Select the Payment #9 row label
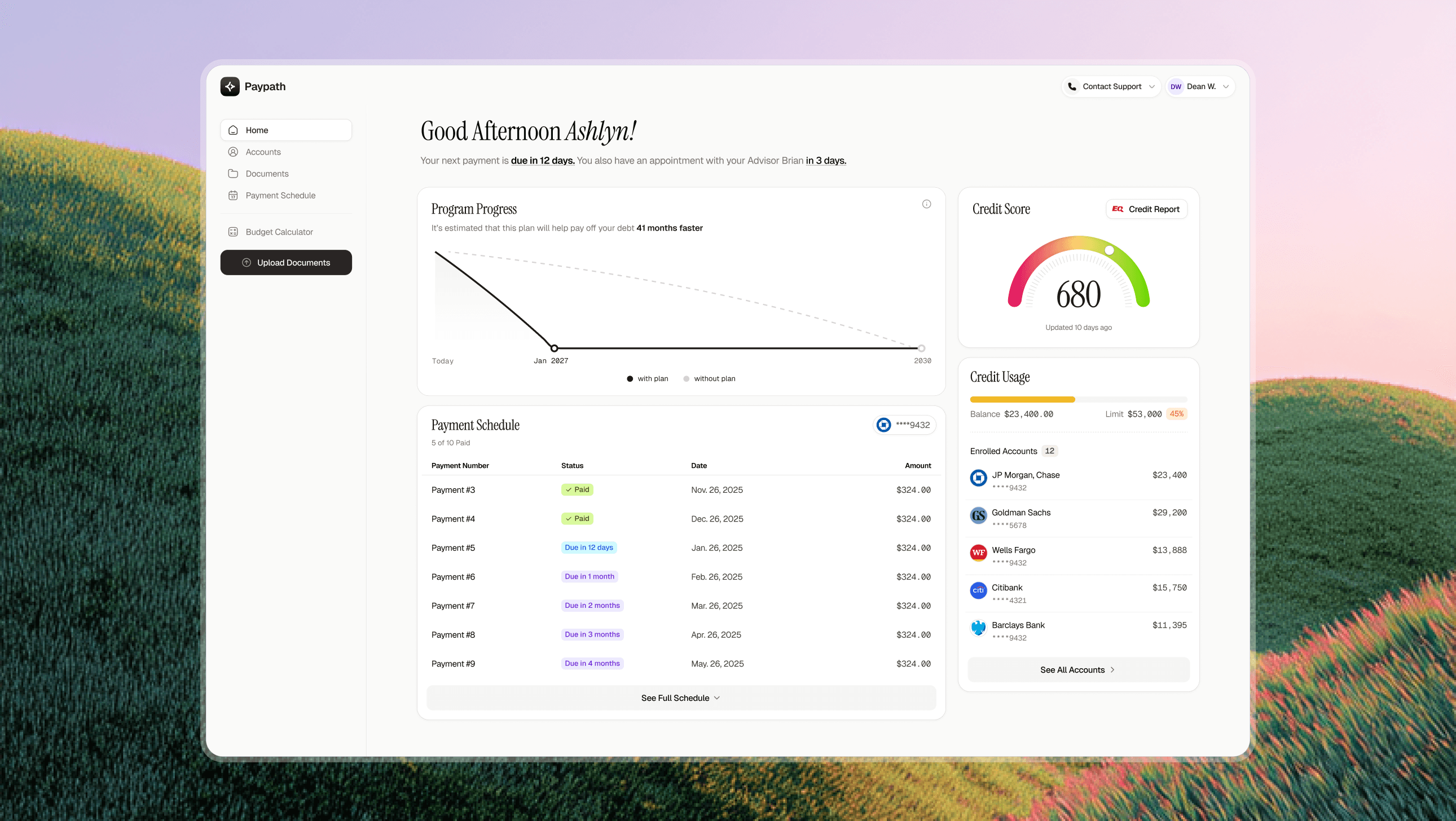Screen dimensions: 1456x821 (x=454, y=664)
